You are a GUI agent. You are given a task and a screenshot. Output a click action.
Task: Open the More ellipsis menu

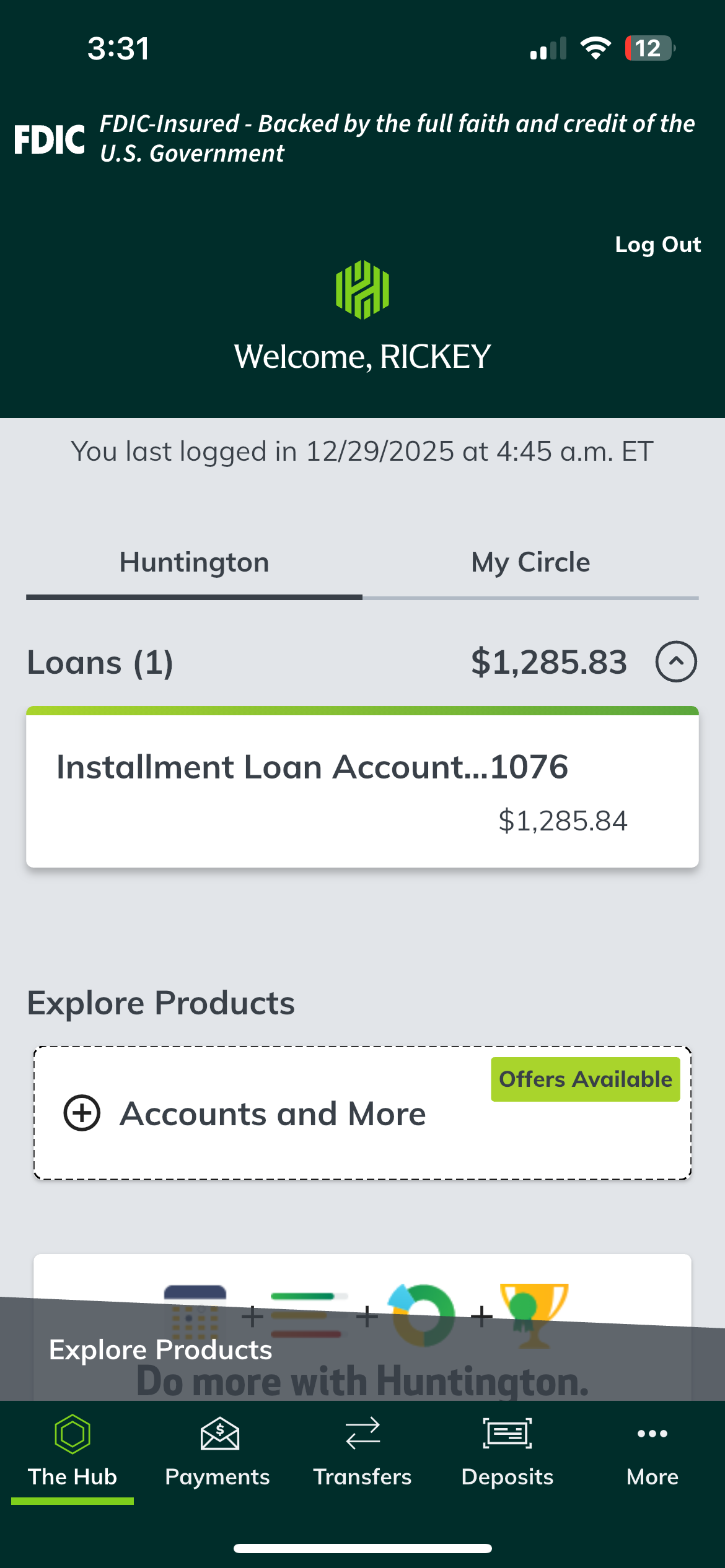[652, 1434]
